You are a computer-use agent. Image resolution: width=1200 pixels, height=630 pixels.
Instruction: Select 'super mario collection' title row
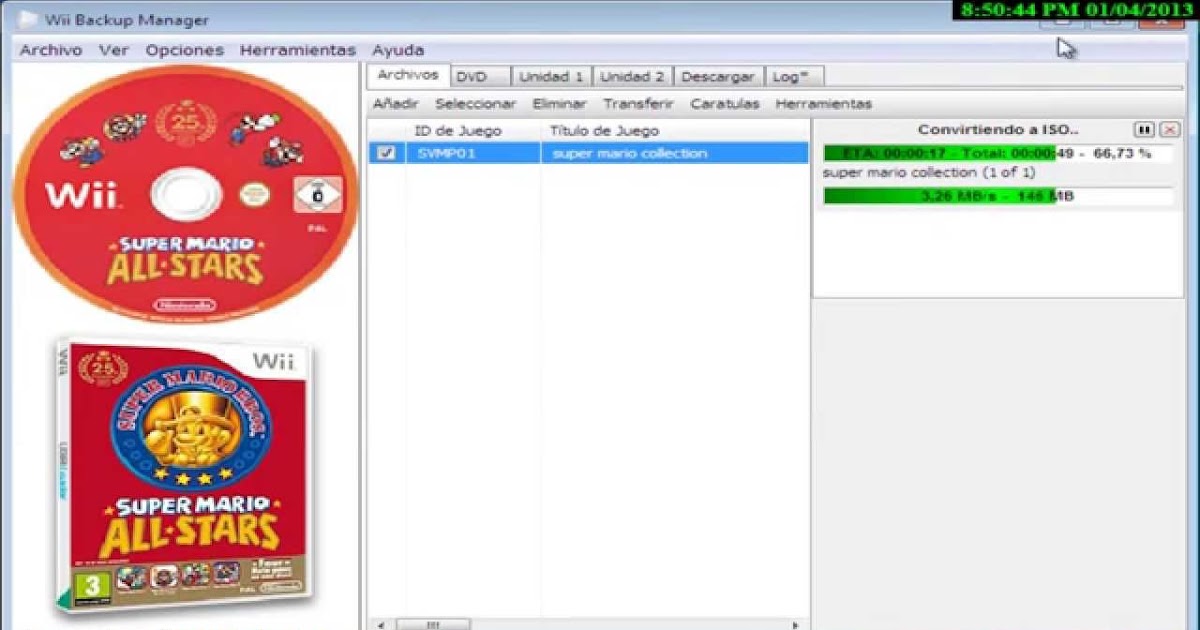coord(630,153)
